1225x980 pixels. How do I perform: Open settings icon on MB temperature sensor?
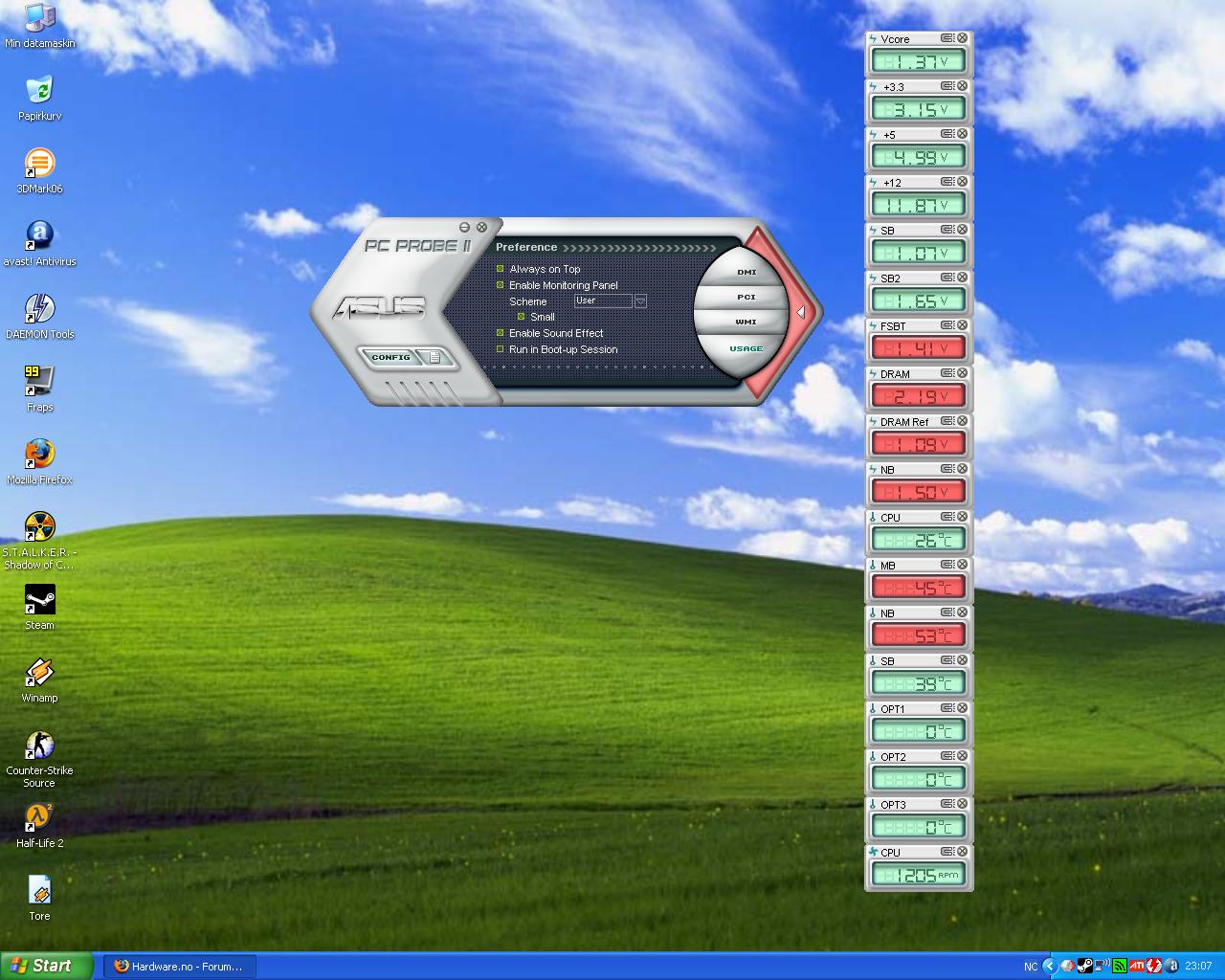coord(947,565)
